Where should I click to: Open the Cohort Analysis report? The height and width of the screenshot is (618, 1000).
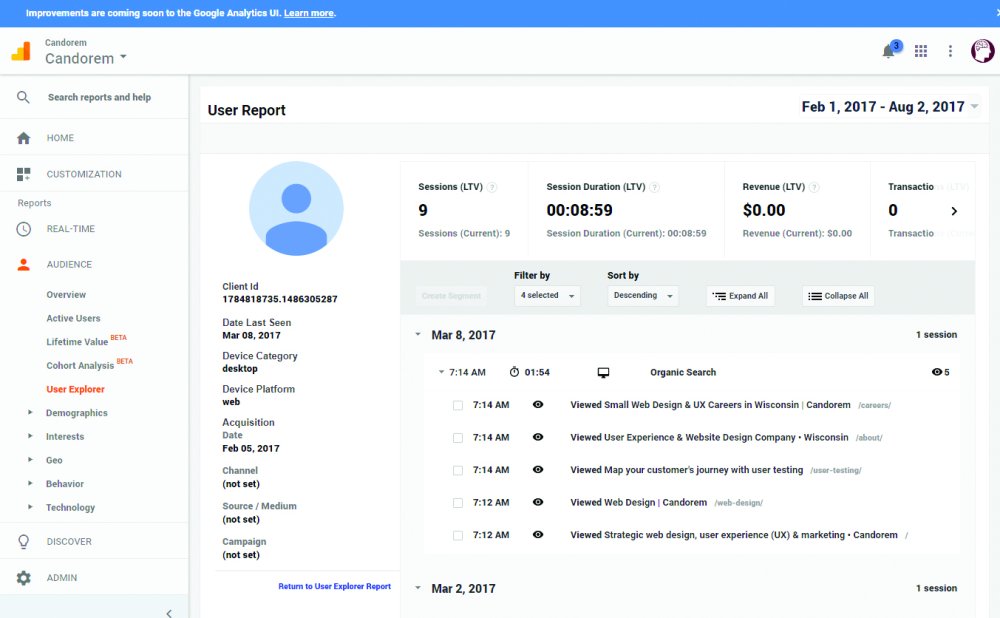pos(80,365)
